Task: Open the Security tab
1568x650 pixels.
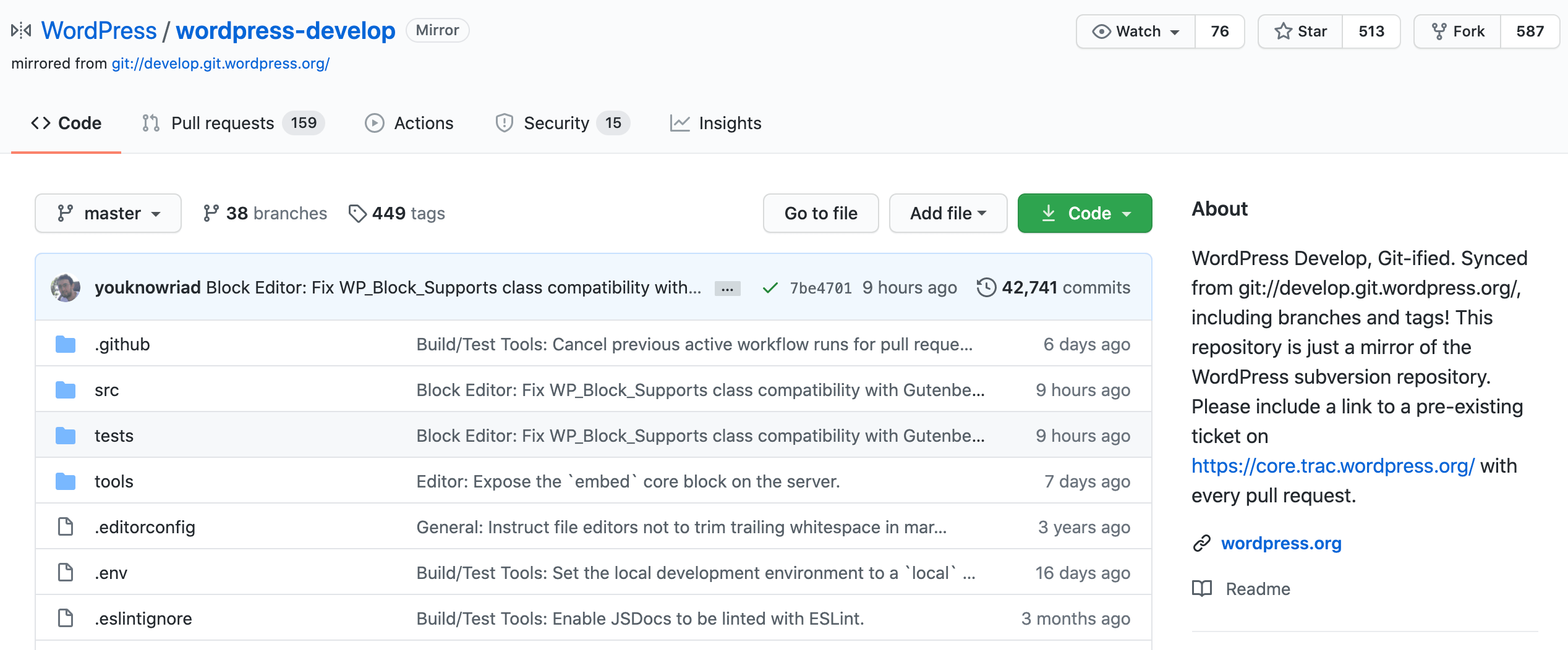Action: (x=562, y=123)
